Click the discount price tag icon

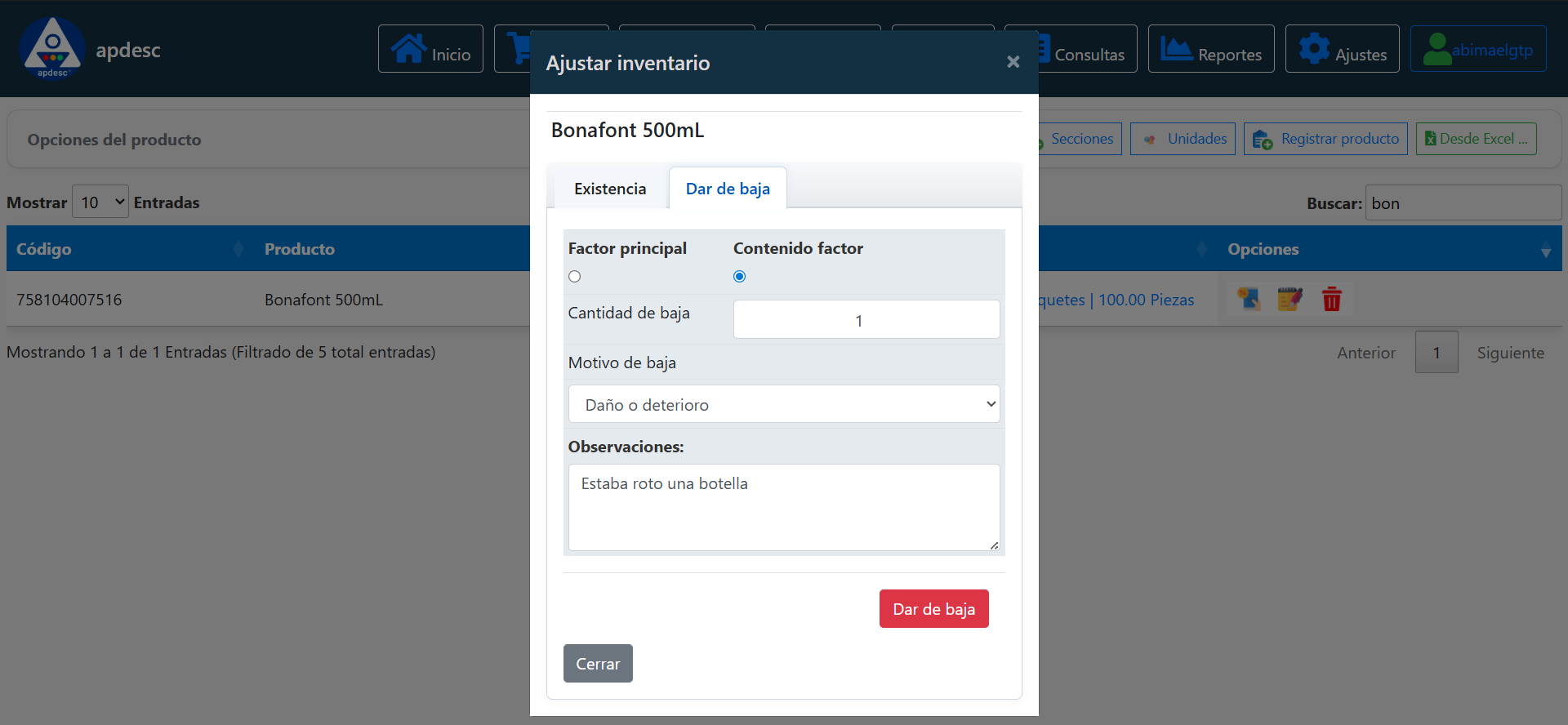(x=1248, y=300)
